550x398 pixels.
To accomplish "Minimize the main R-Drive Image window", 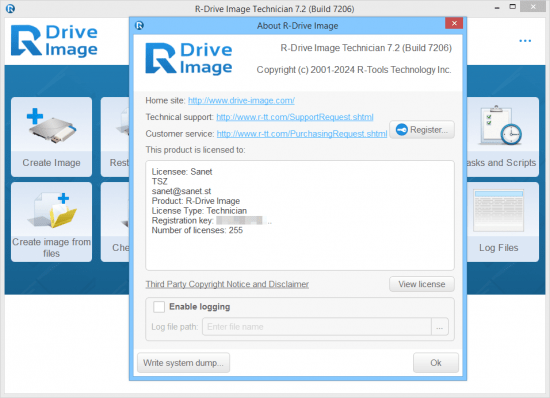I will point(497,8).
